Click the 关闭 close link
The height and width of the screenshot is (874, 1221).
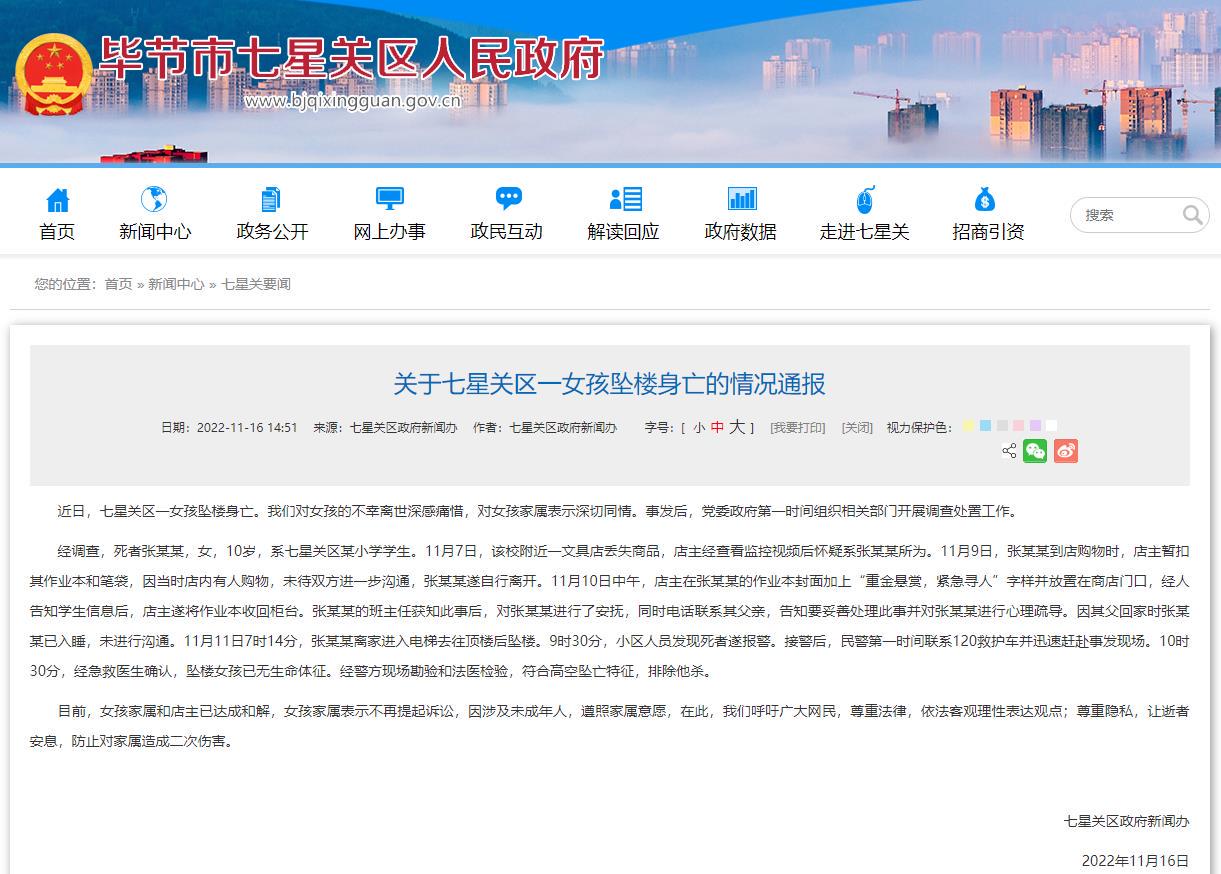click(x=857, y=427)
